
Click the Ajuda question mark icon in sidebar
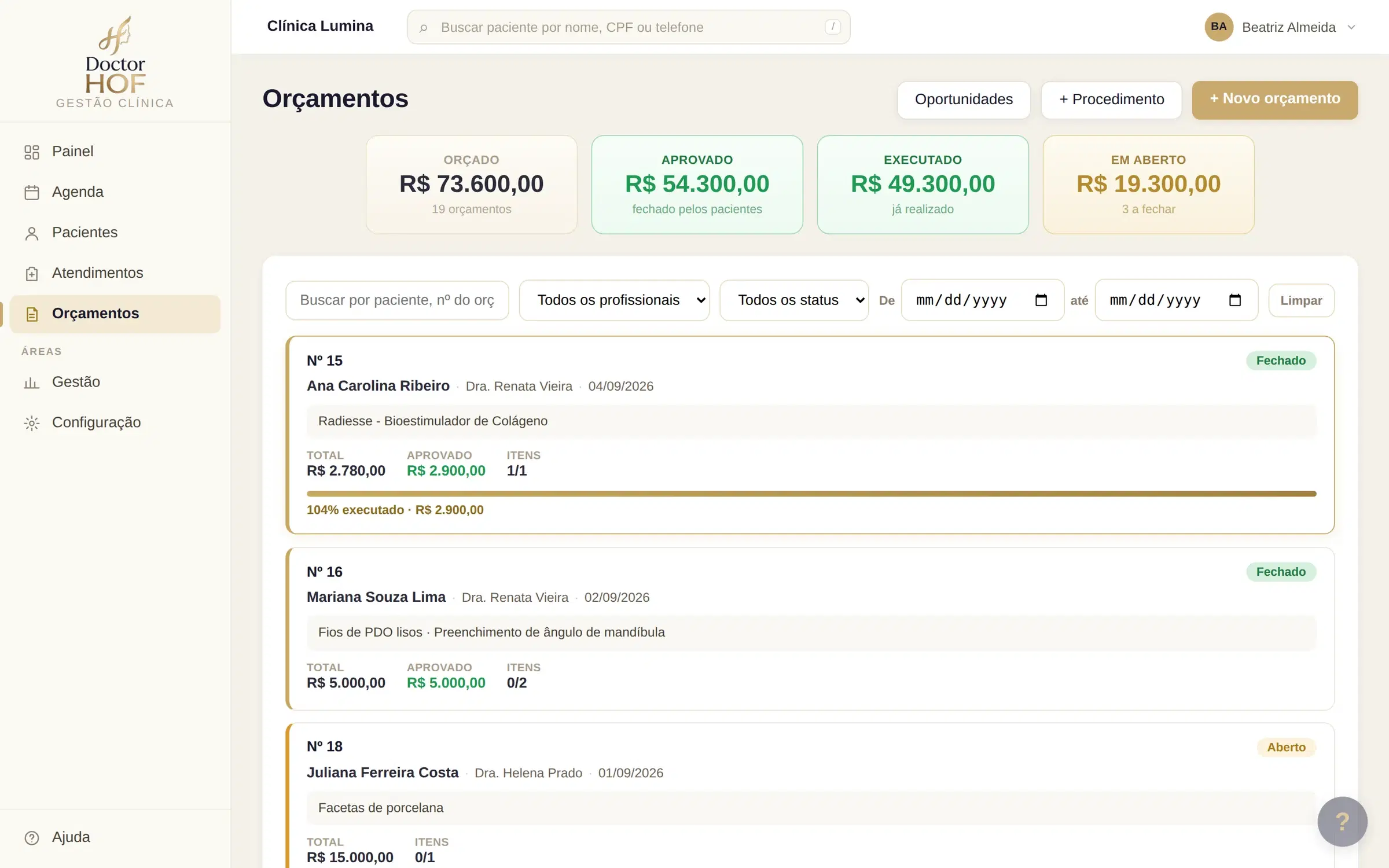click(x=32, y=838)
